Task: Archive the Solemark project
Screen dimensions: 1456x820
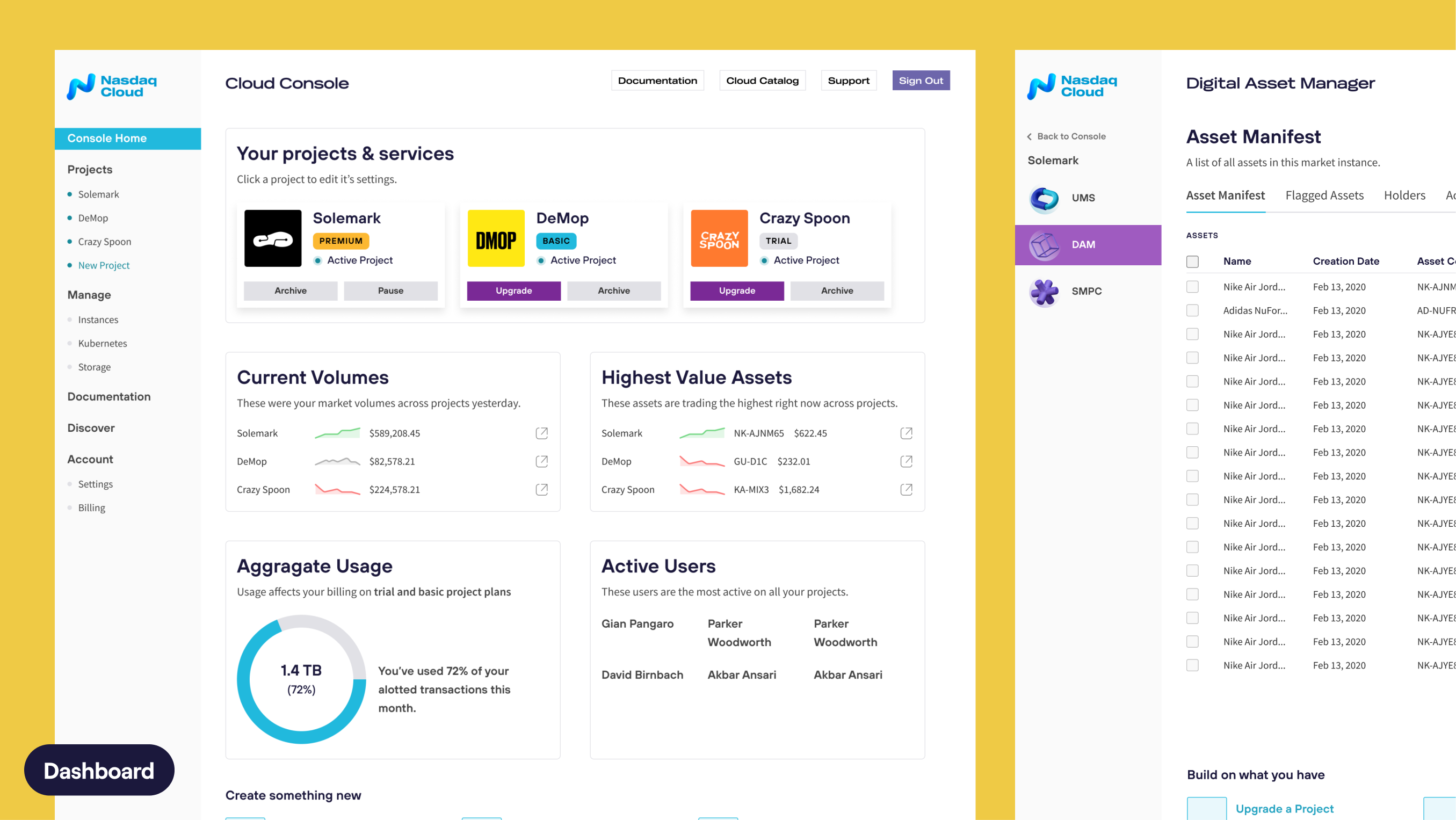Action: (291, 291)
